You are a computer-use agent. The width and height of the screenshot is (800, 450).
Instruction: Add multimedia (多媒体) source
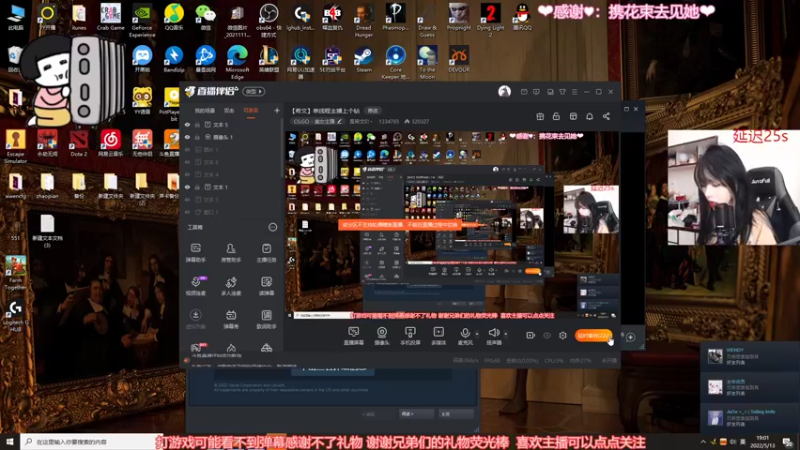pyautogui.click(x=438, y=336)
